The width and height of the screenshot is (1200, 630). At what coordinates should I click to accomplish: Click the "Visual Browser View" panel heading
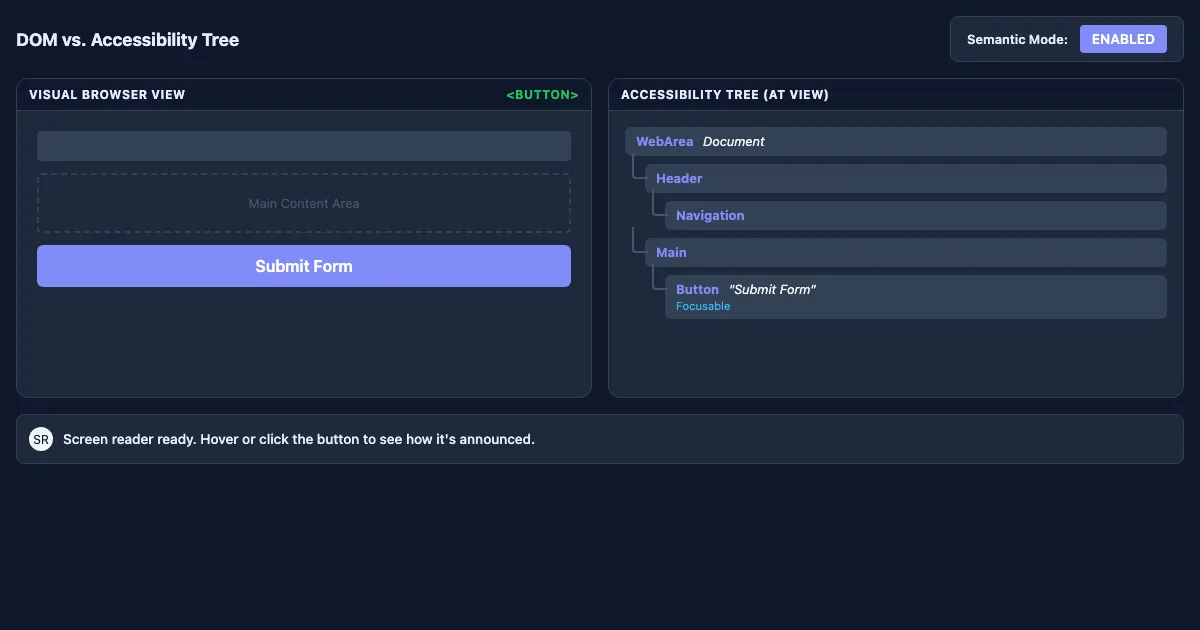click(107, 95)
